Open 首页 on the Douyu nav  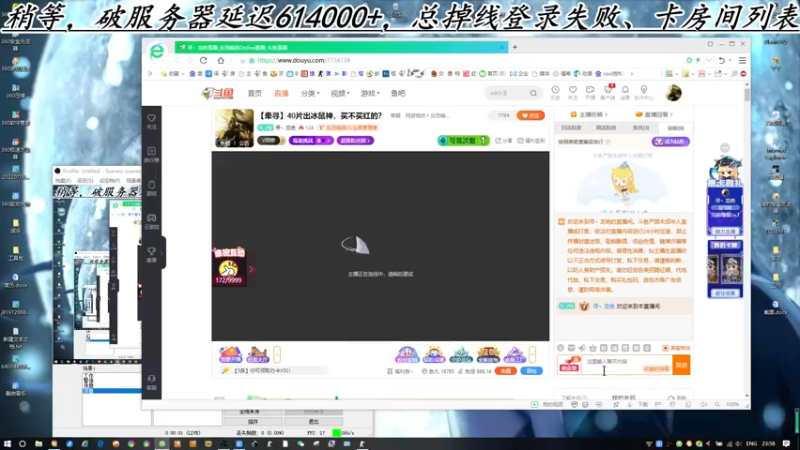point(255,93)
